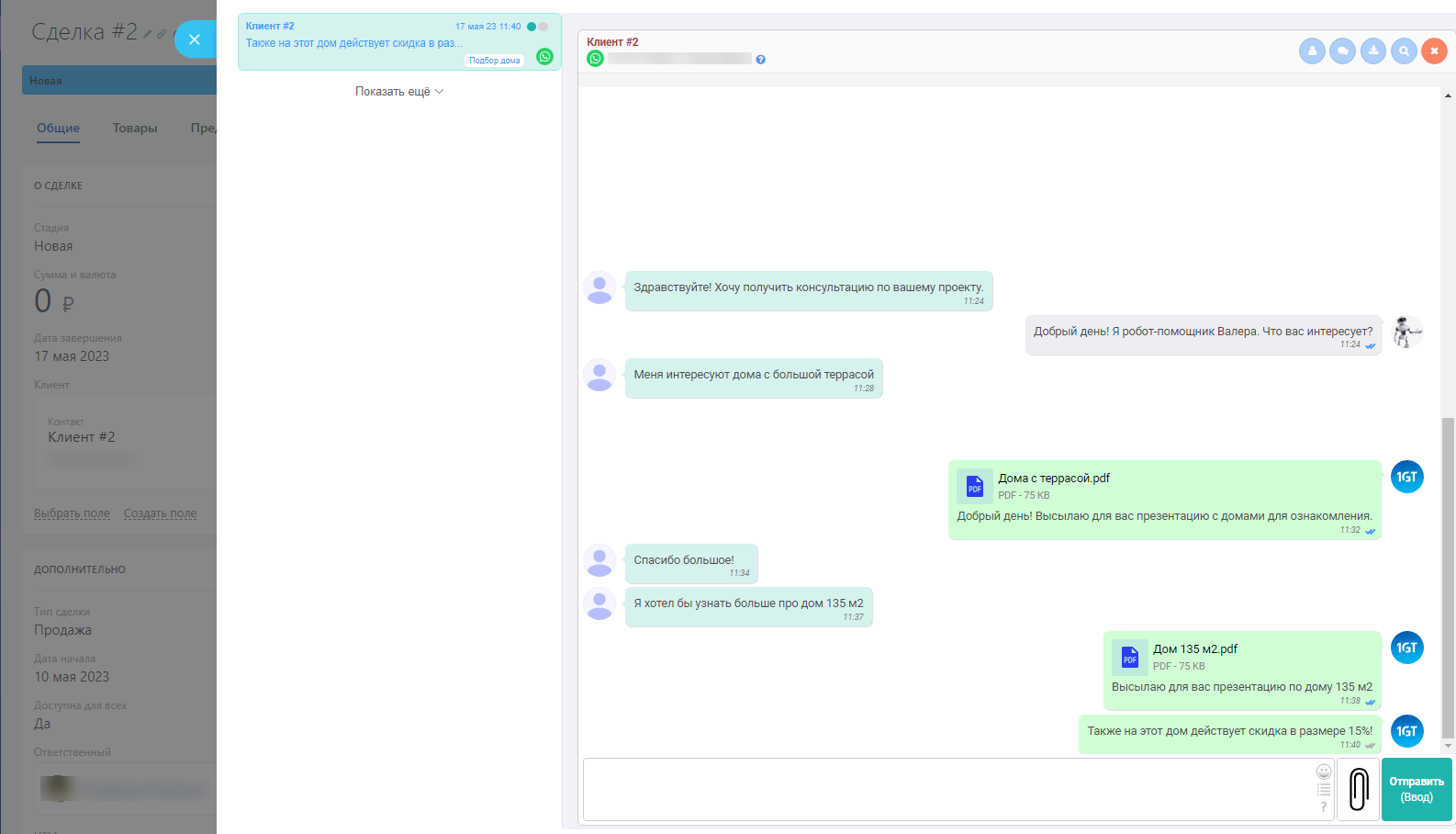Click the client avatar beside the Спасибо большое message

click(x=599, y=560)
